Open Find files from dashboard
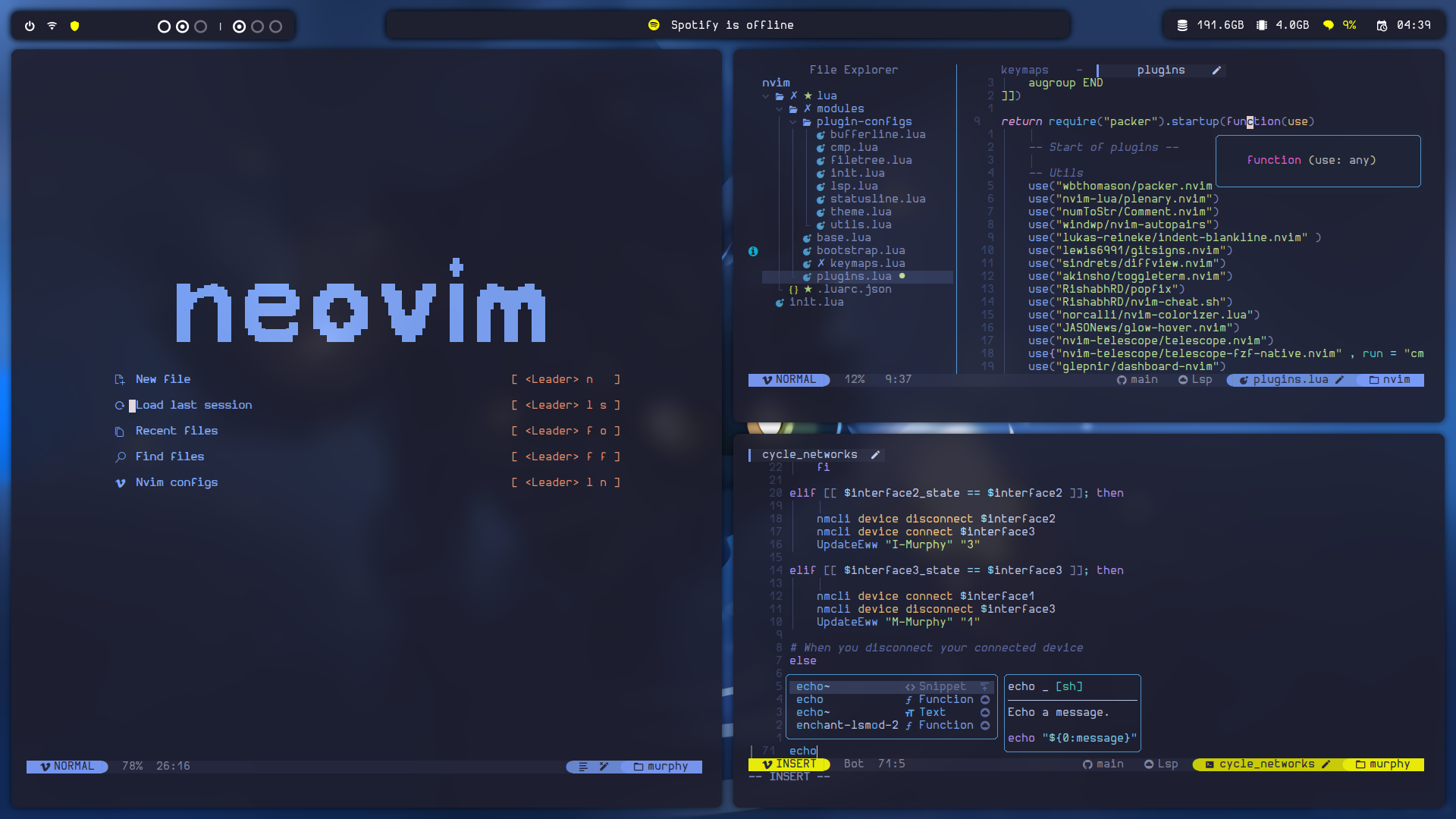This screenshot has width=1456, height=819. [170, 457]
